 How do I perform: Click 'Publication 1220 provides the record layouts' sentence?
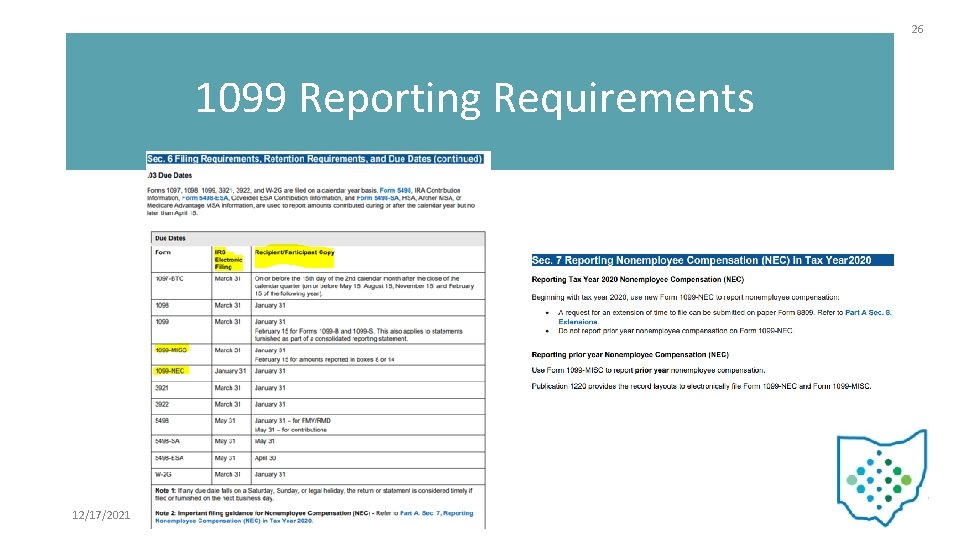click(701, 386)
